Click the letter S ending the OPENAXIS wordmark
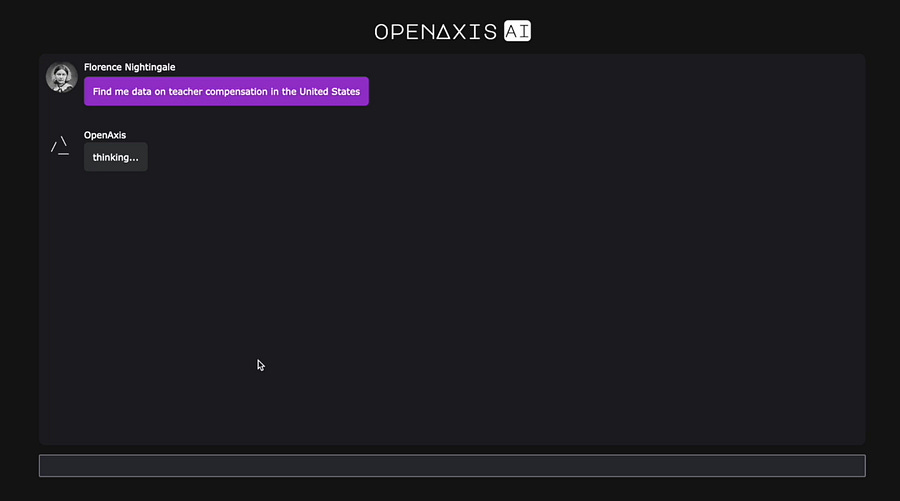 (x=490, y=32)
